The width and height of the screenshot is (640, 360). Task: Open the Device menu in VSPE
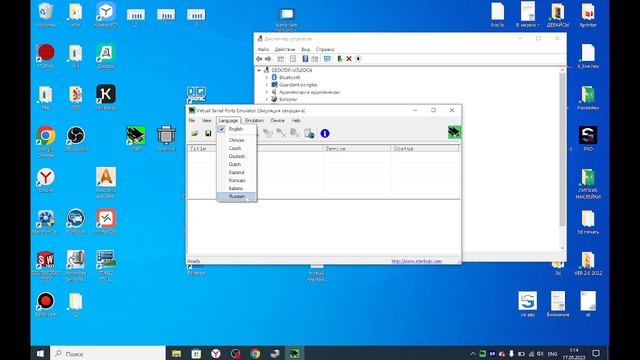pyautogui.click(x=278, y=120)
